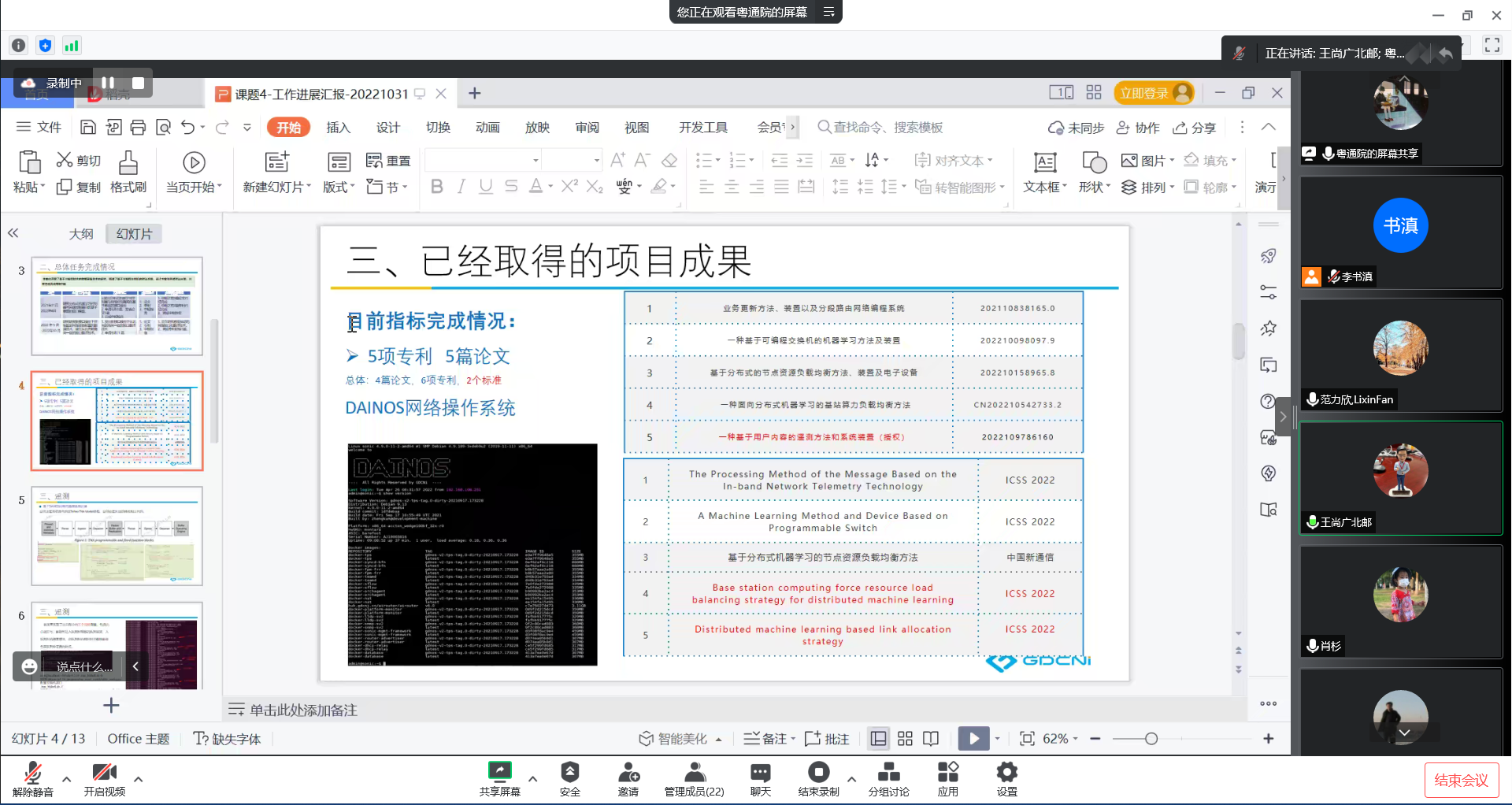Click the Share (分享) button
This screenshot has width=1512, height=805.
coord(1194,128)
